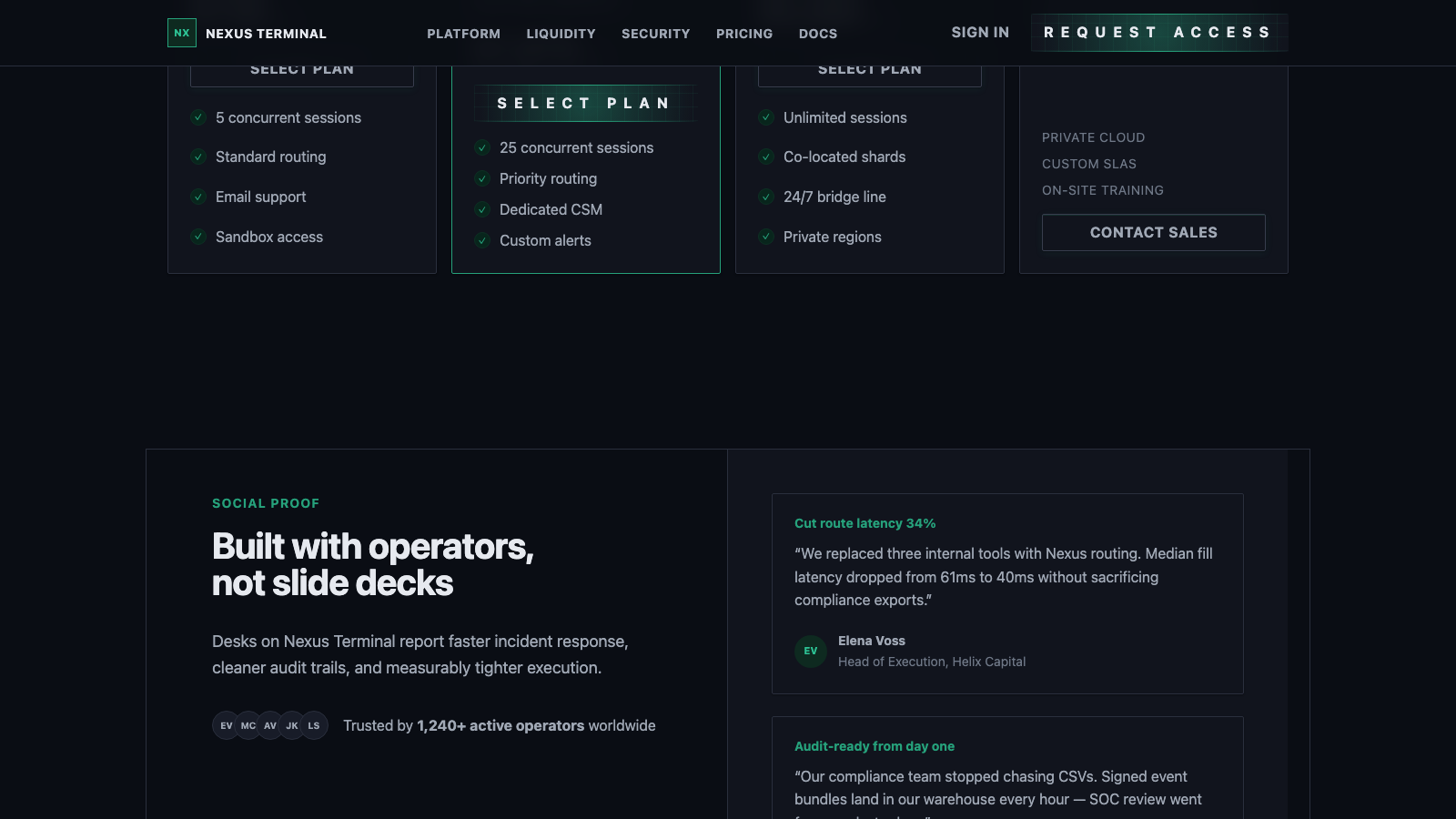
Task: Click the '24/7 bridge line' feature text
Action: pyautogui.click(x=835, y=197)
